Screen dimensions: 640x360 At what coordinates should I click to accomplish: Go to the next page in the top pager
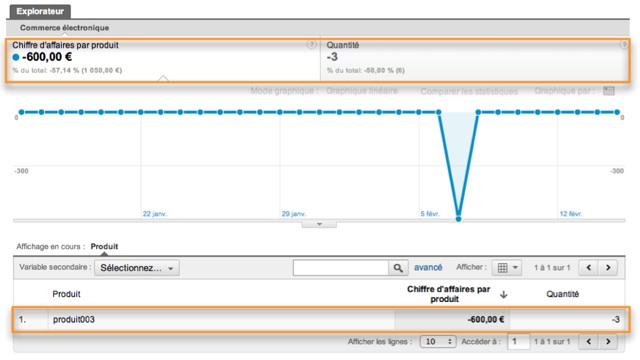608,268
